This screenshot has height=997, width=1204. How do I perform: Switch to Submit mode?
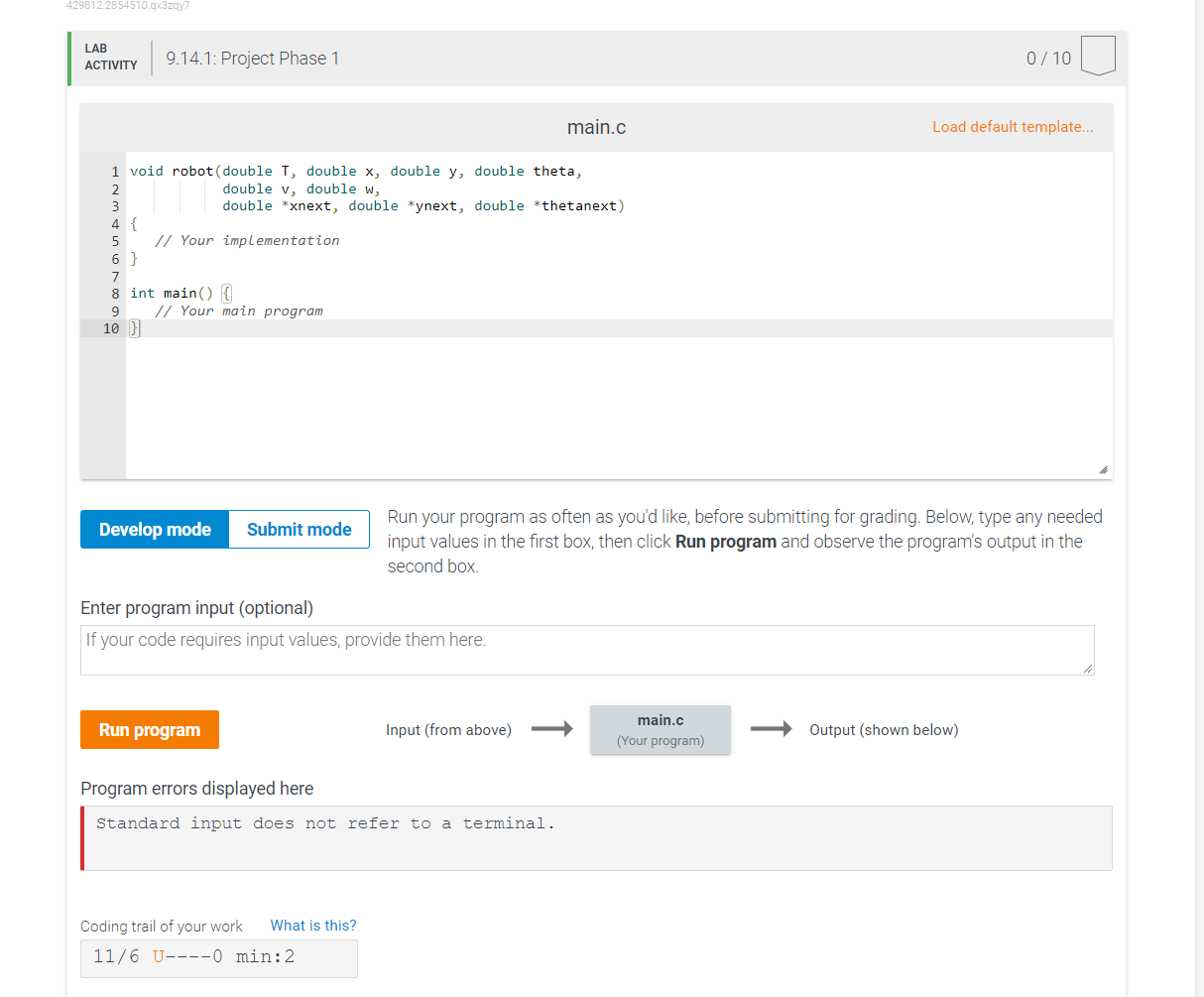[299, 529]
